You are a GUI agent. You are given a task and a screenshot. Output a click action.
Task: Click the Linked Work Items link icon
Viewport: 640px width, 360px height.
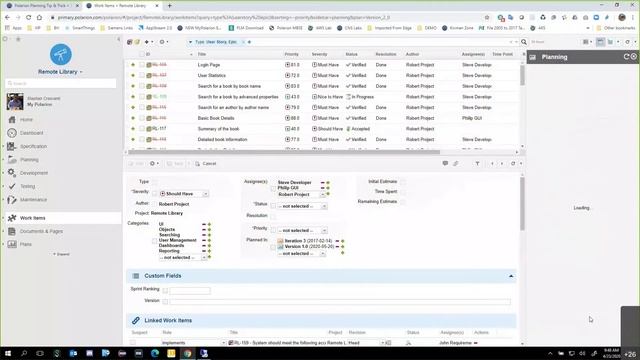coord(136,320)
